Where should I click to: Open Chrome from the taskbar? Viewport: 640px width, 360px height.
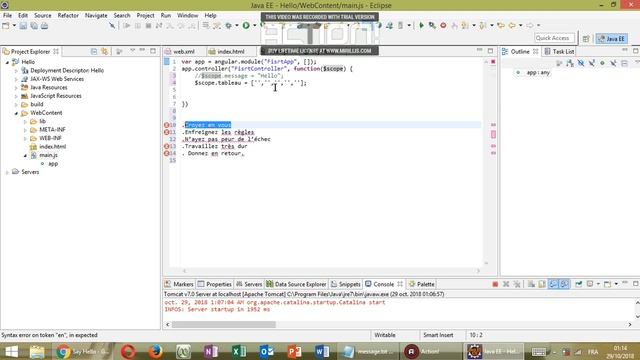pos(82,351)
